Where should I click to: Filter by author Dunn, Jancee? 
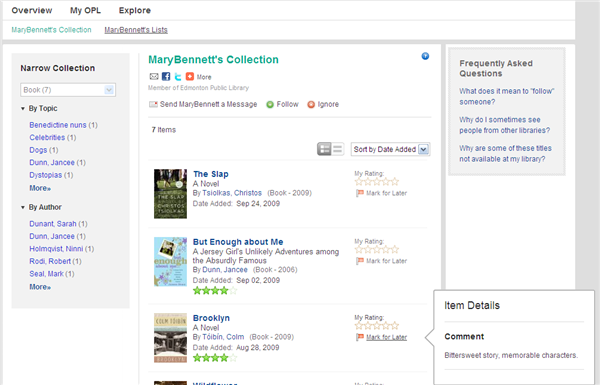click(x=52, y=236)
